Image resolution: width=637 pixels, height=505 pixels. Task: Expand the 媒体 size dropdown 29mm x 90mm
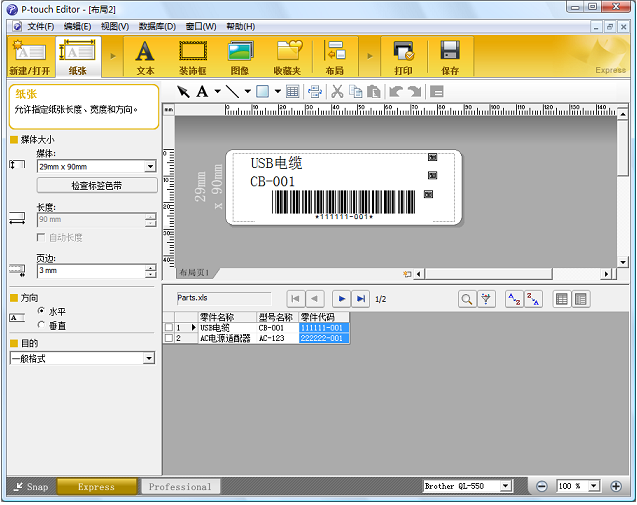click(150, 167)
